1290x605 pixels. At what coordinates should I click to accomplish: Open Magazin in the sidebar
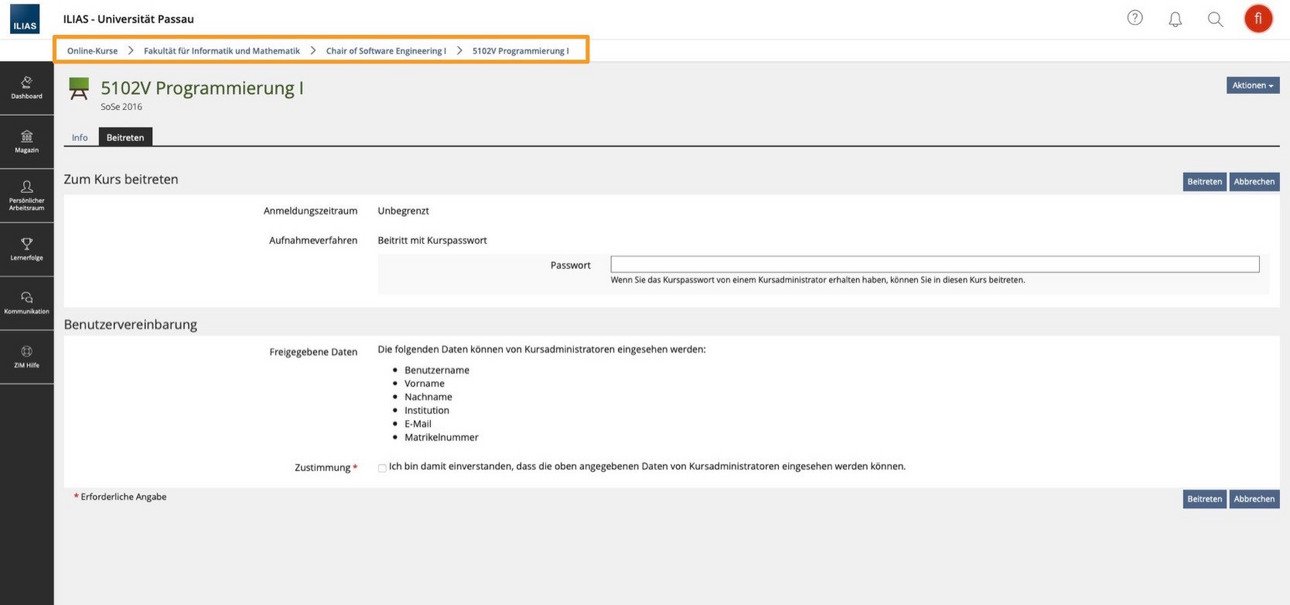[x=27, y=142]
